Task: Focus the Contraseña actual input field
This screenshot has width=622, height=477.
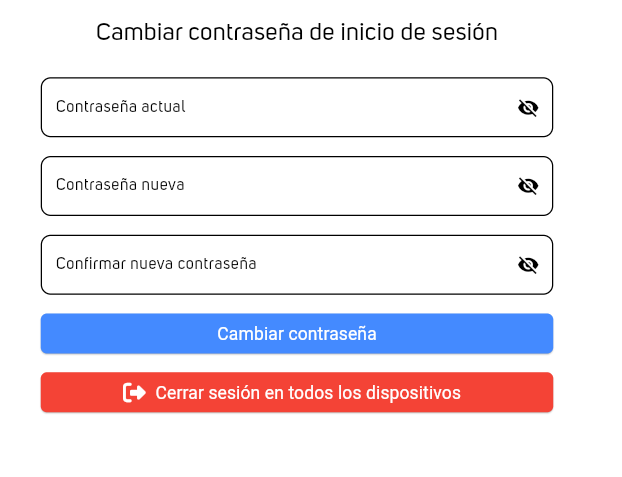Action: (280, 107)
